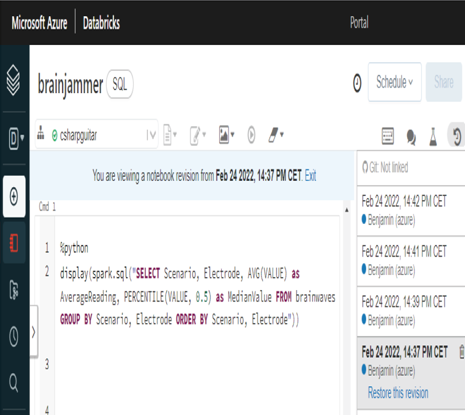Select the 14:41 PM CET revision
Screen dimensions: 465x415
pyautogui.click(x=411, y=261)
